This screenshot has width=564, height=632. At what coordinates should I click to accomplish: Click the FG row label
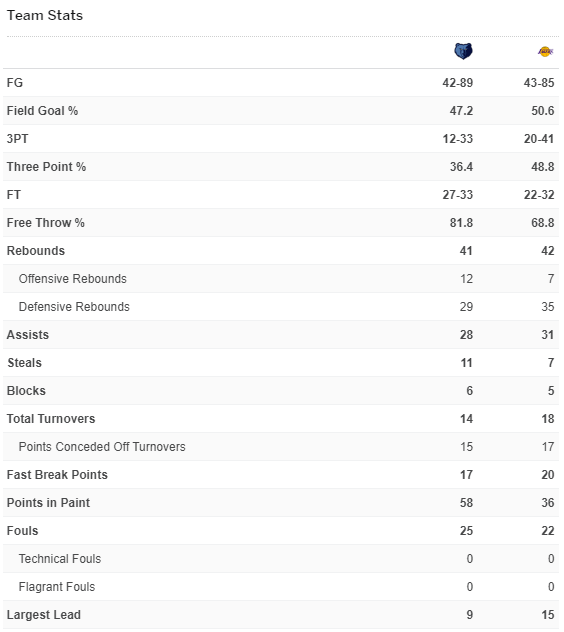pyautogui.click(x=15, y=83)
